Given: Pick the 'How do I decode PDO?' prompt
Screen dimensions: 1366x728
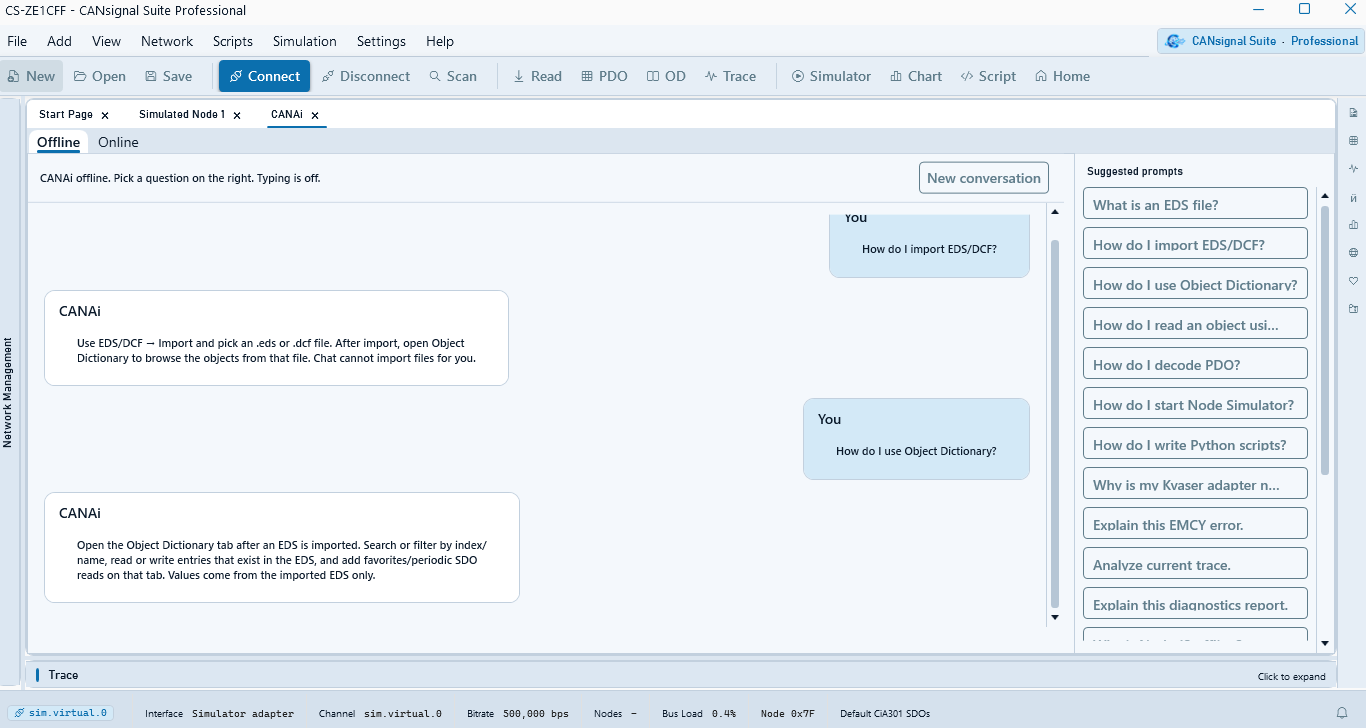Looking at the screenshot, I should 1195,363.
